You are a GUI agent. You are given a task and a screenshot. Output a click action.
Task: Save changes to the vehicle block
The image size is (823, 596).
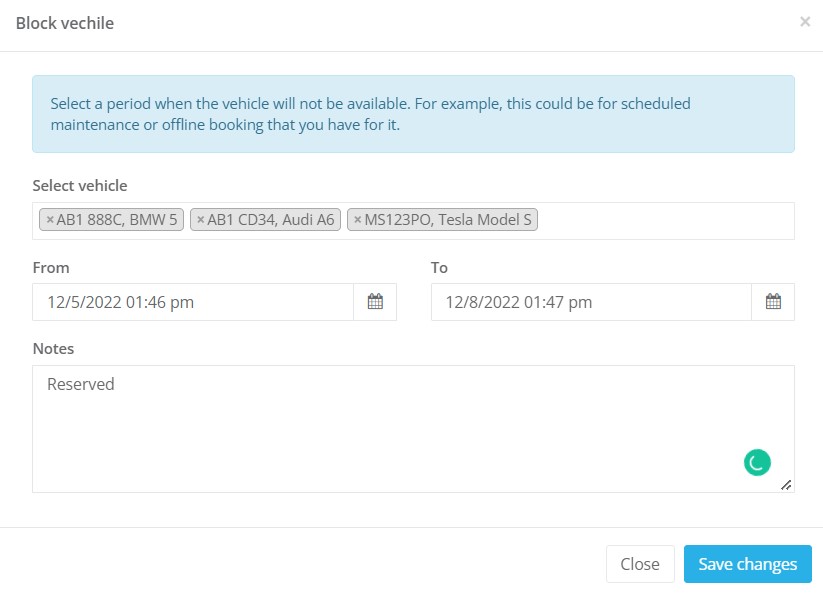747,564
